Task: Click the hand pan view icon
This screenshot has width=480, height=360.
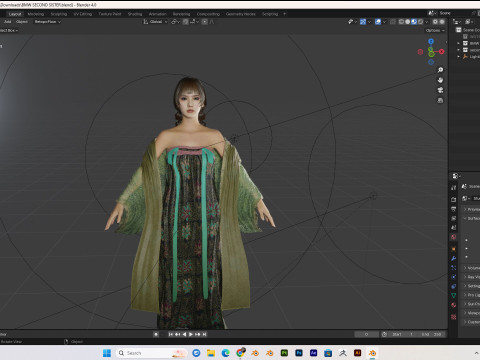Action: 440,80
